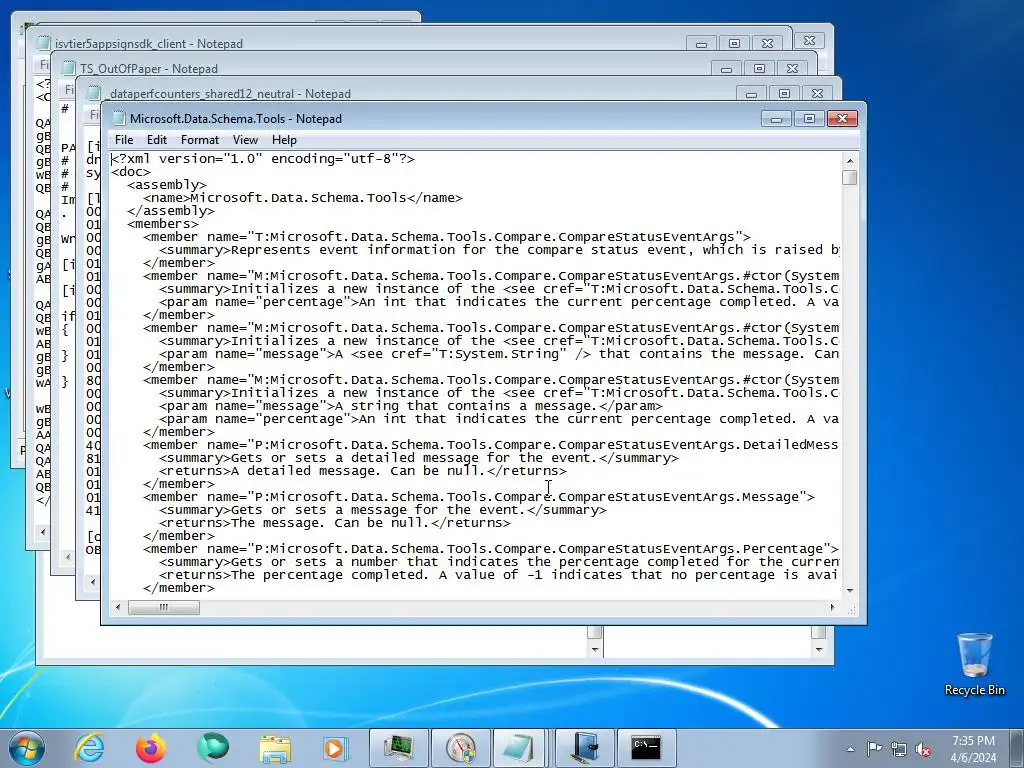Viewport: 1024px width, 768px height.
Task: Open the gauge-with-shield taskbar application
Action: click(460, 748)
